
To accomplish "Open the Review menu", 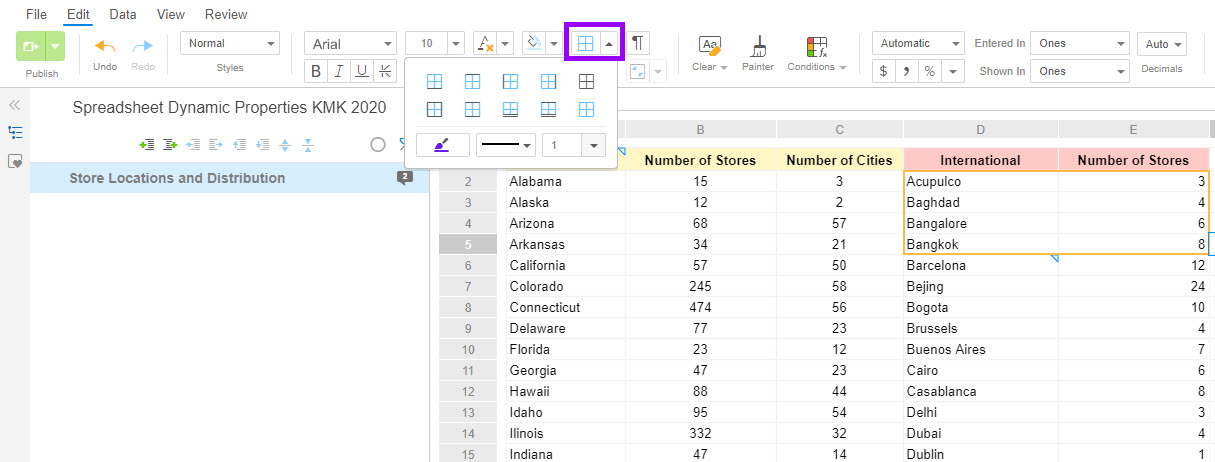I will [x=226, y=15].
